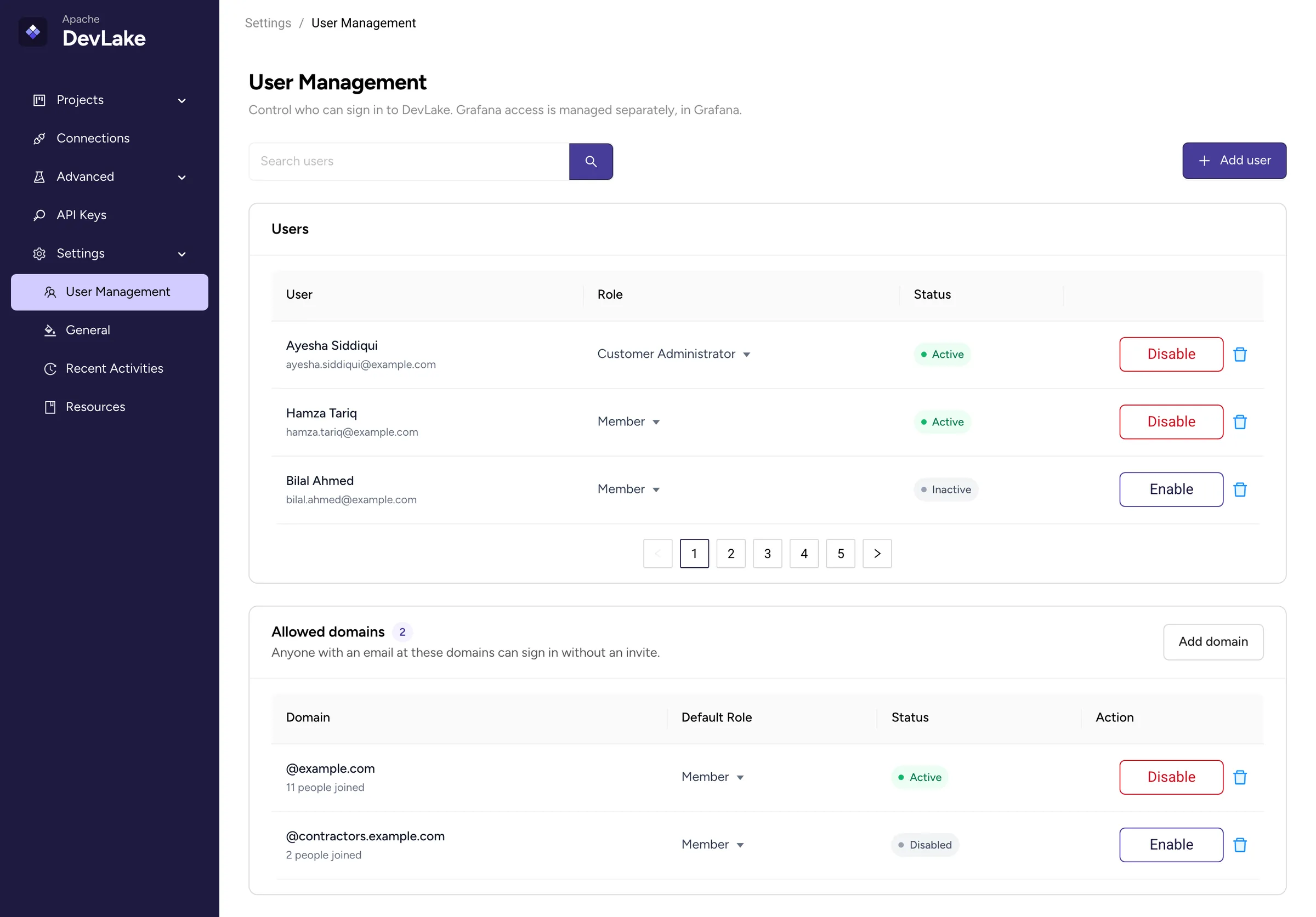Screen dimensions: 1316x917
Task: Go to next page of users
Action: tap(877, 553)
